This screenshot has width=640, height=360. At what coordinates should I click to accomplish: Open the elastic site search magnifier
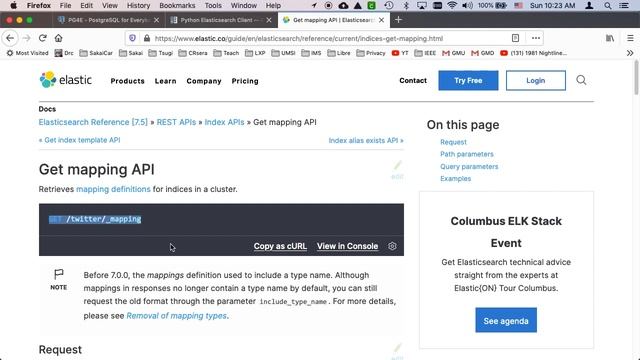(581, 80)
